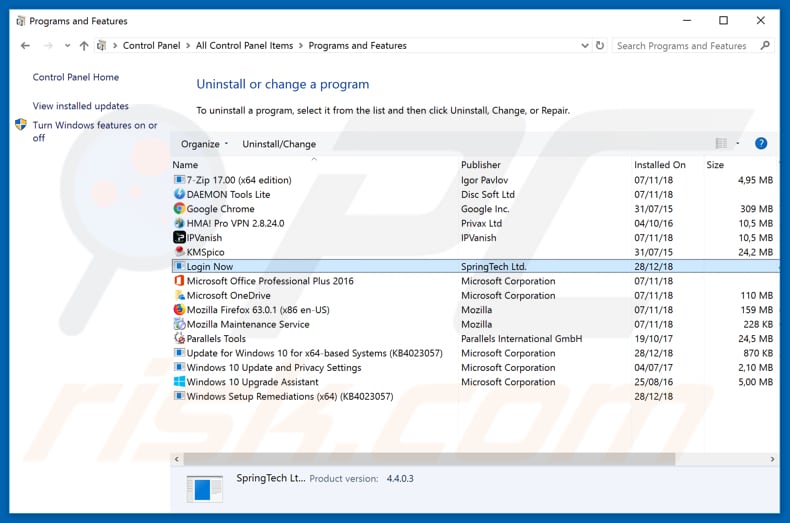The height and width of the screenshot is (523, 790).
Task: Expand the address bar history dropdown
Action: pyautogui.click(x=584, y=45)
